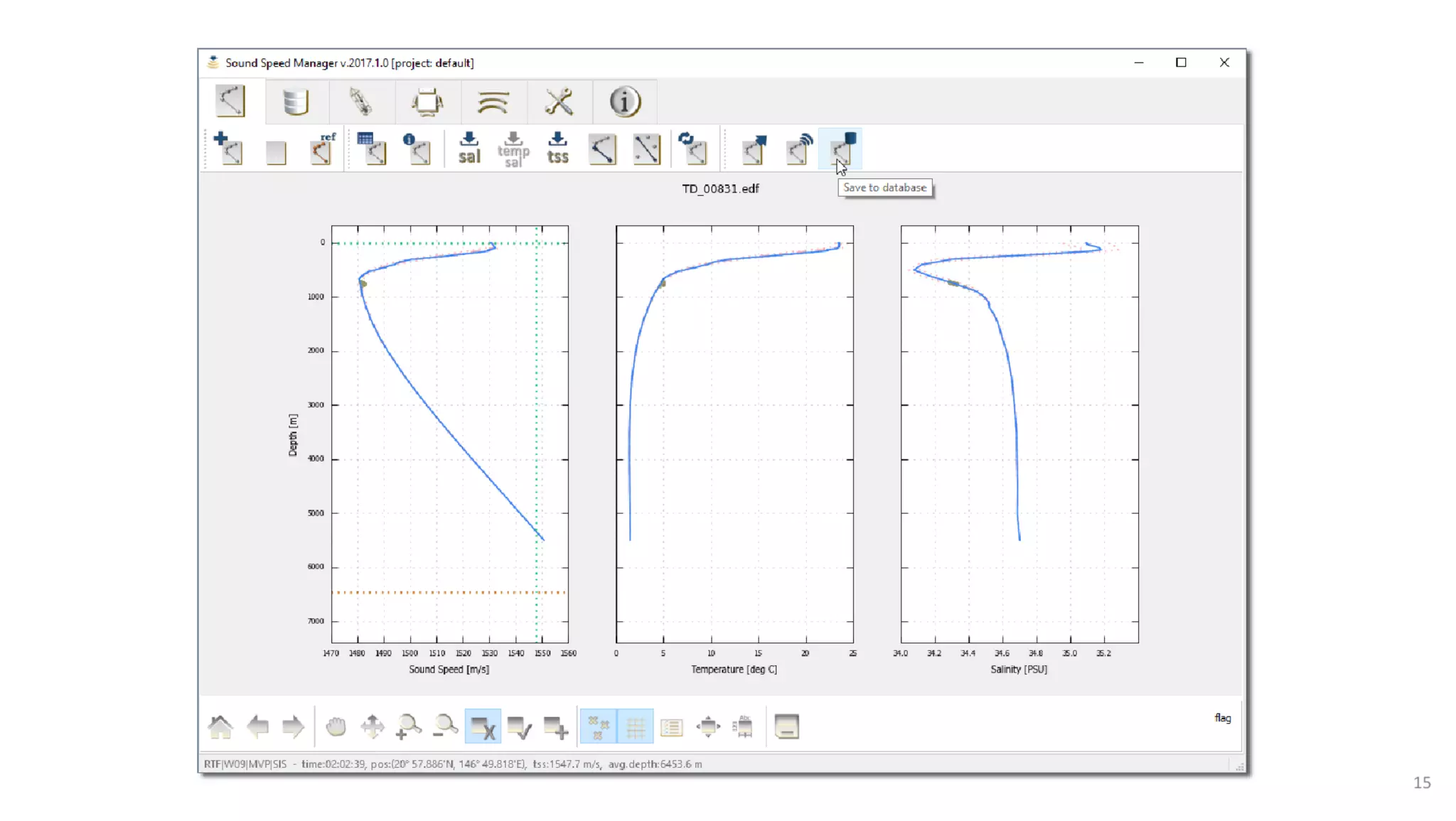Click the unflag samples checkmark tool

tap(519, 726)
